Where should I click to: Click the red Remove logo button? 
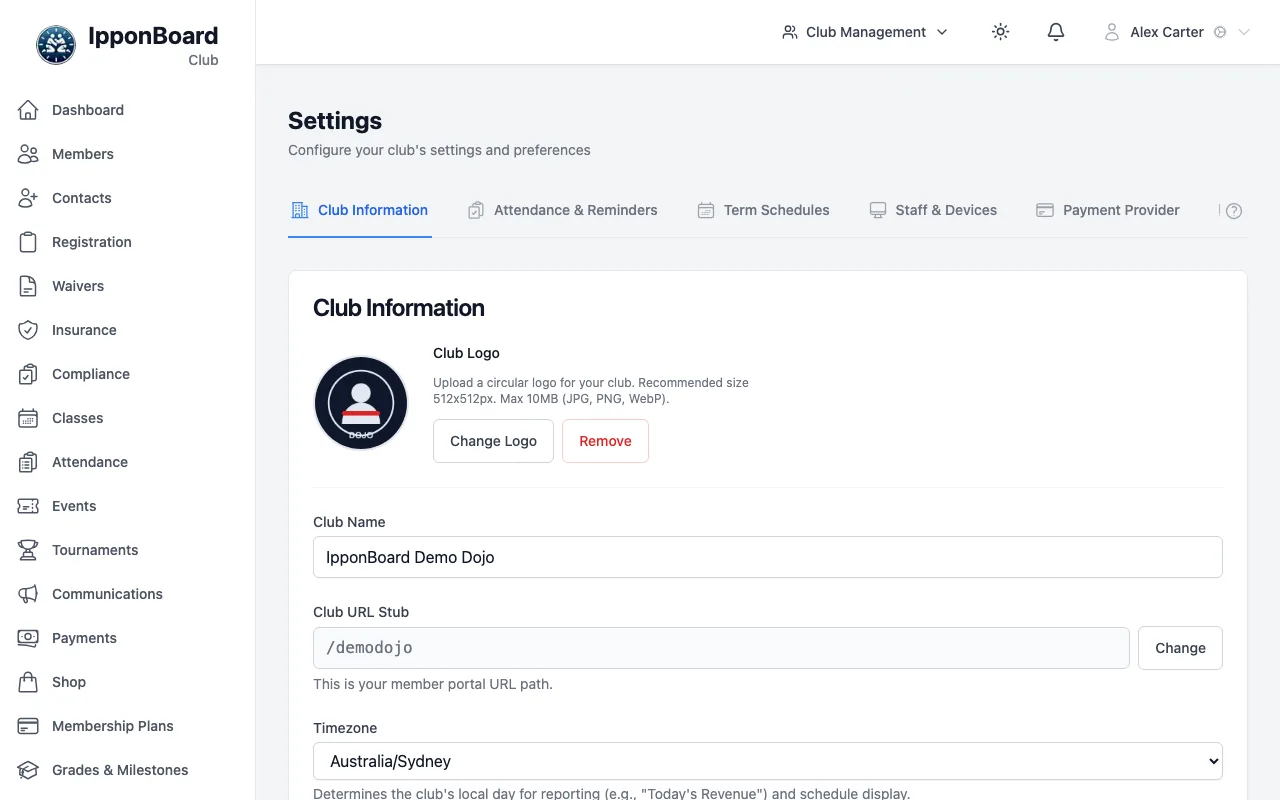pos(605,441)
